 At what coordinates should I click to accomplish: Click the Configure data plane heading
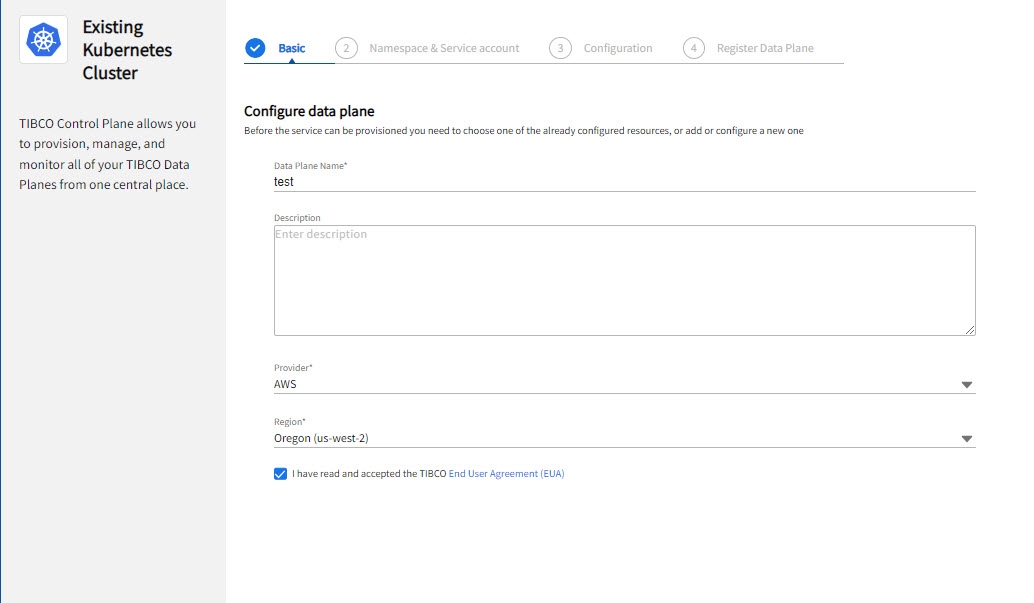coord(309,111)
